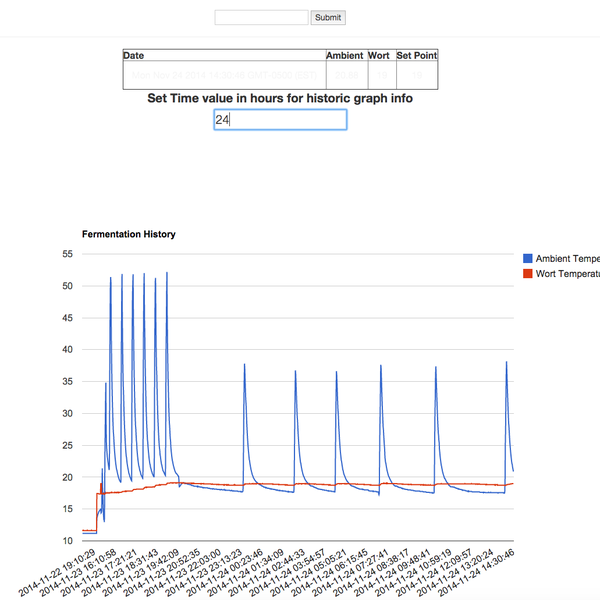600x600 pixels.
Task: Click the Set Point column header
Action: pyautogui.click(x=417, y=55)
